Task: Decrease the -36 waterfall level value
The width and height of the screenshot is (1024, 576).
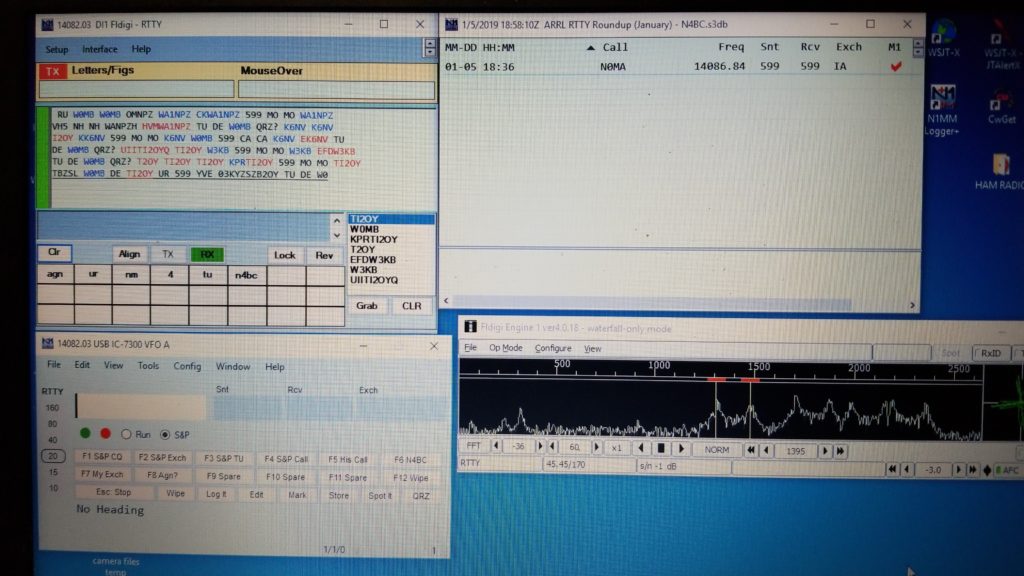Action: click(497, 447)
